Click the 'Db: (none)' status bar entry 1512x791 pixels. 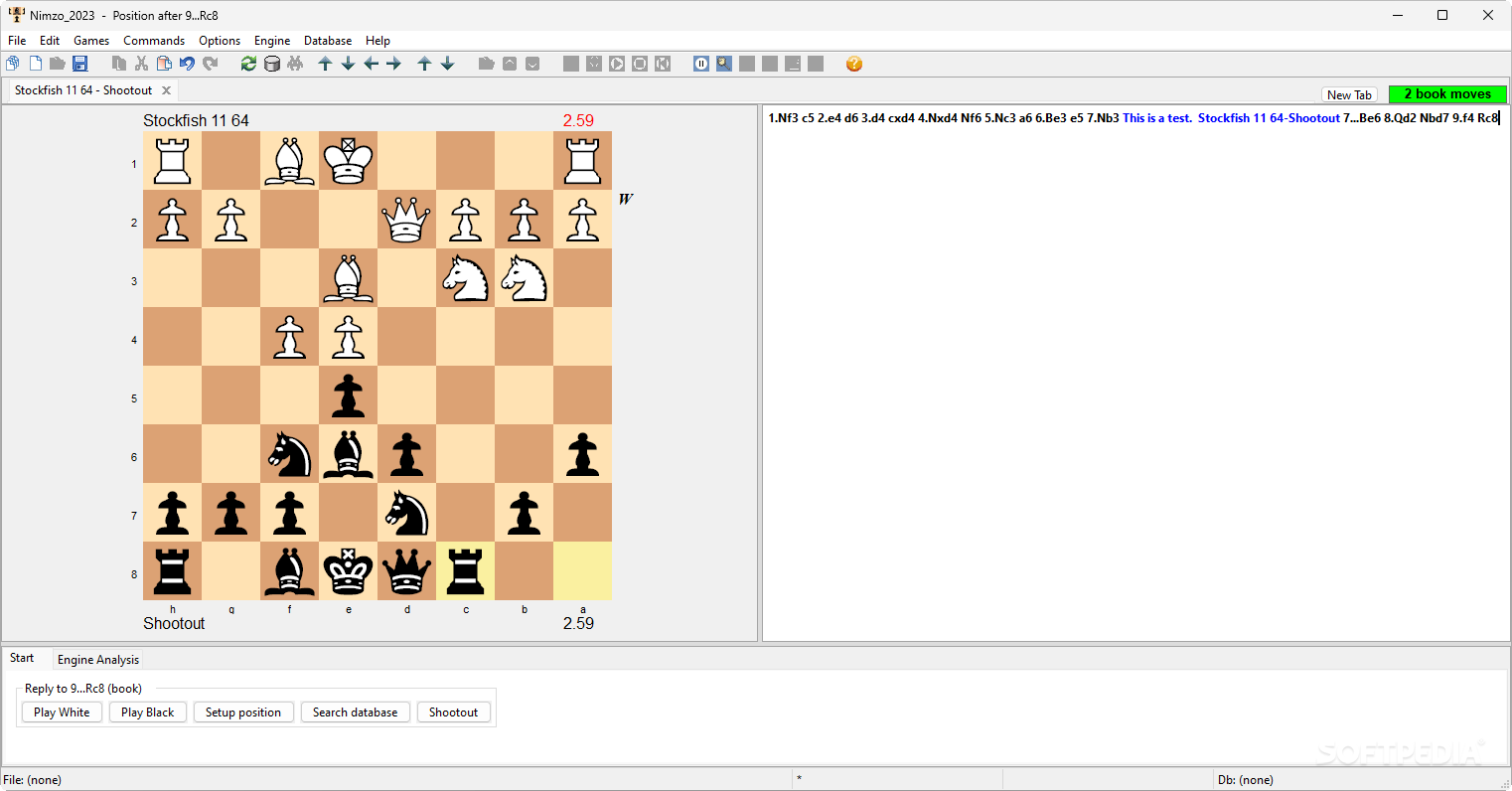1246,780
